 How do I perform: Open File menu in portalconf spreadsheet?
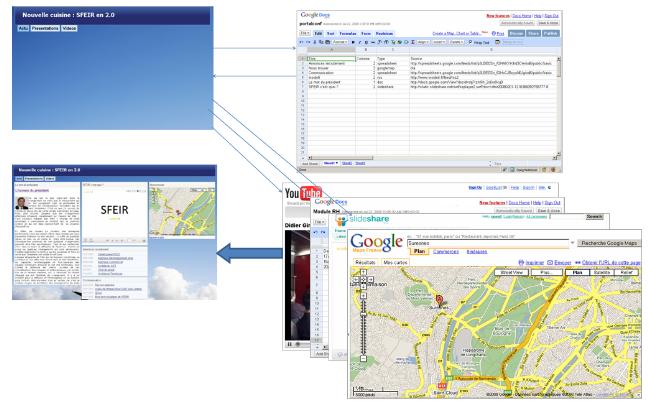(x=305, y=33)
